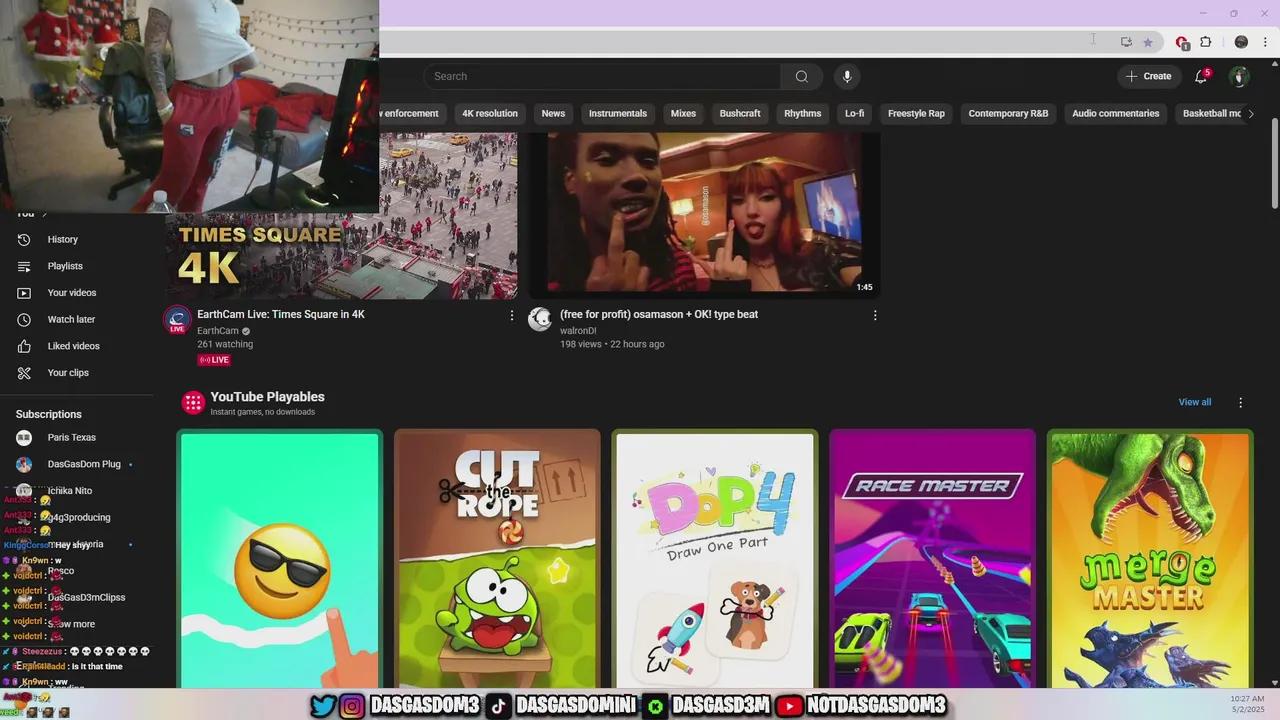Click the walronD! channel name

click(x=578, y=331)
